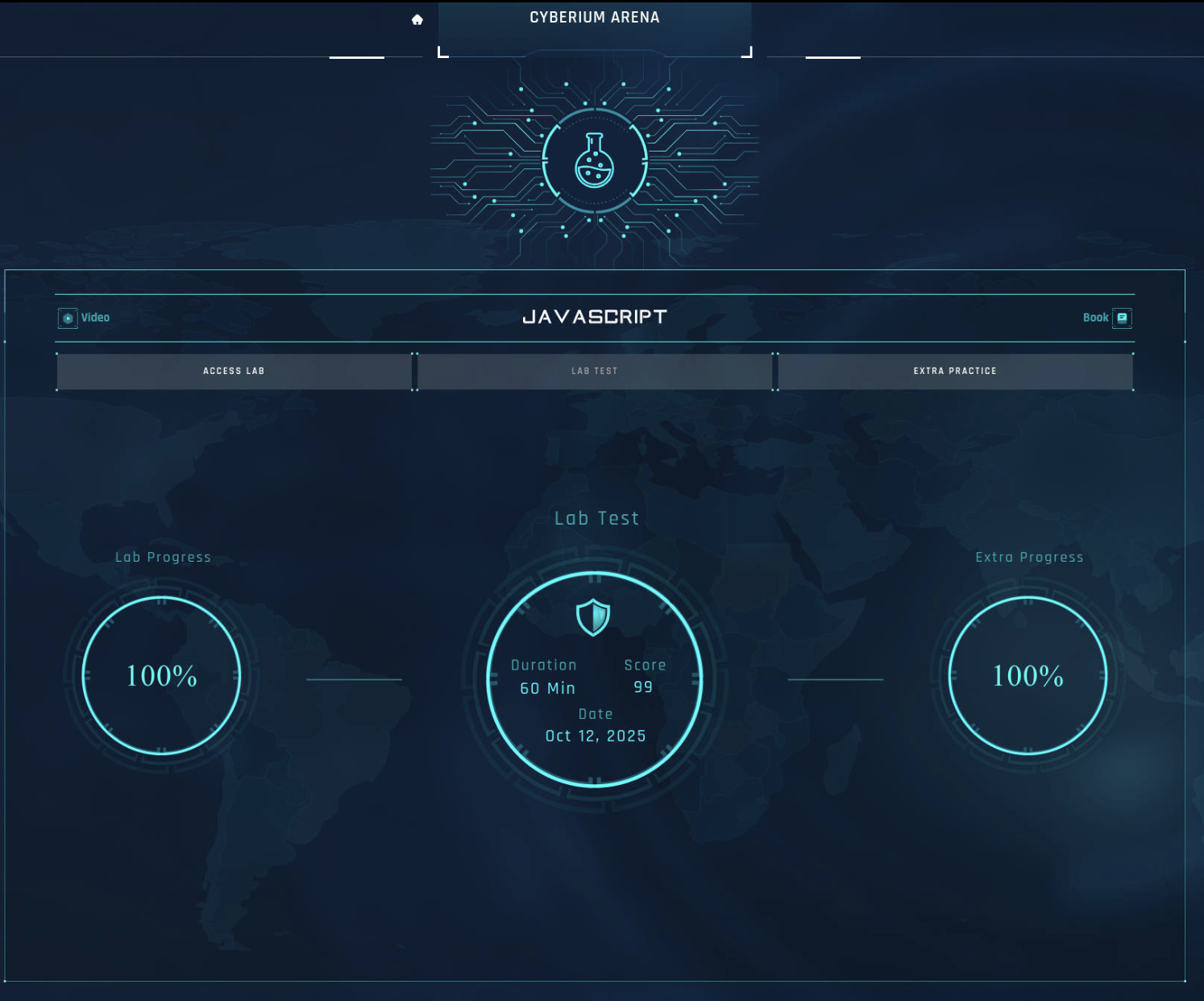Viewport: 1204px width, 1001px height.
Task: Click the date 'Oct 12, 2025'
Action: click(596, 736)
